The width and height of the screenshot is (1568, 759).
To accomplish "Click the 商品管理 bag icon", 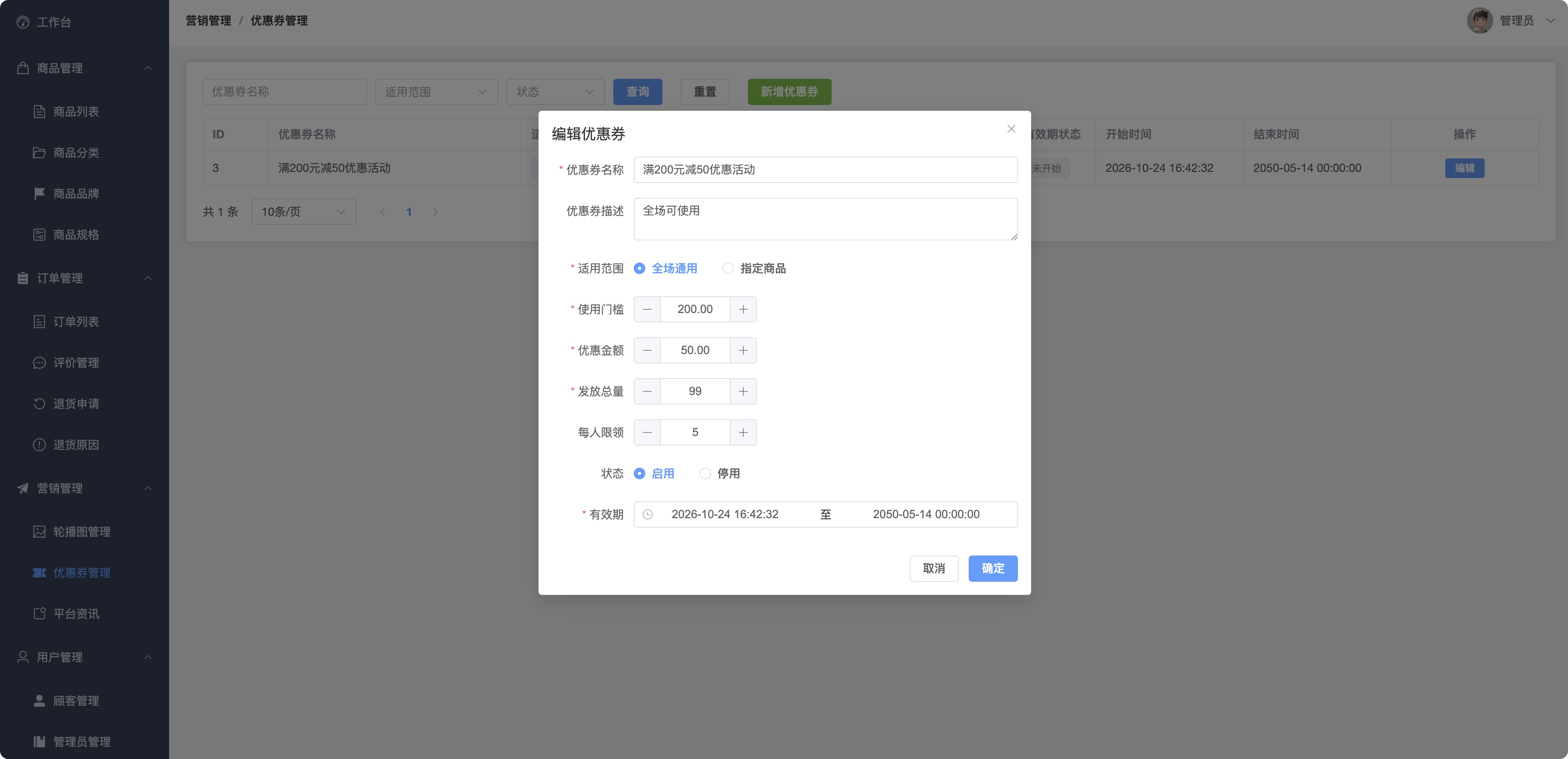I will (x=23, y=68).
